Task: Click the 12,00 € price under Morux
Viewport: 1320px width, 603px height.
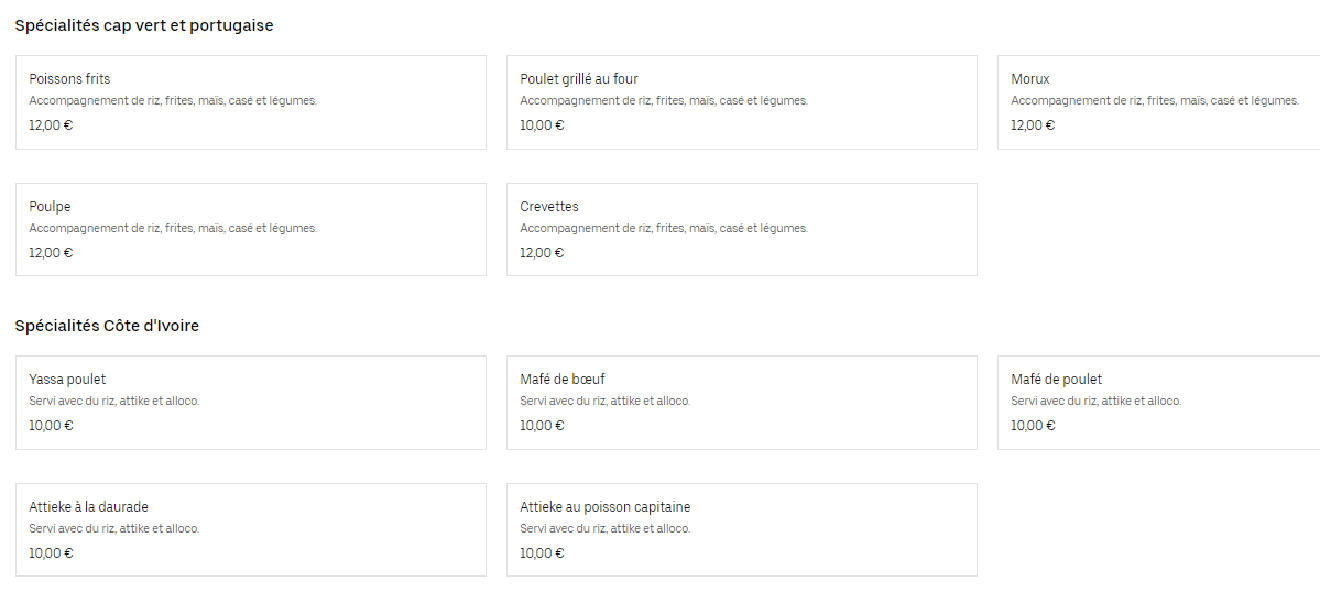Action: click(x=1033, y=125)
